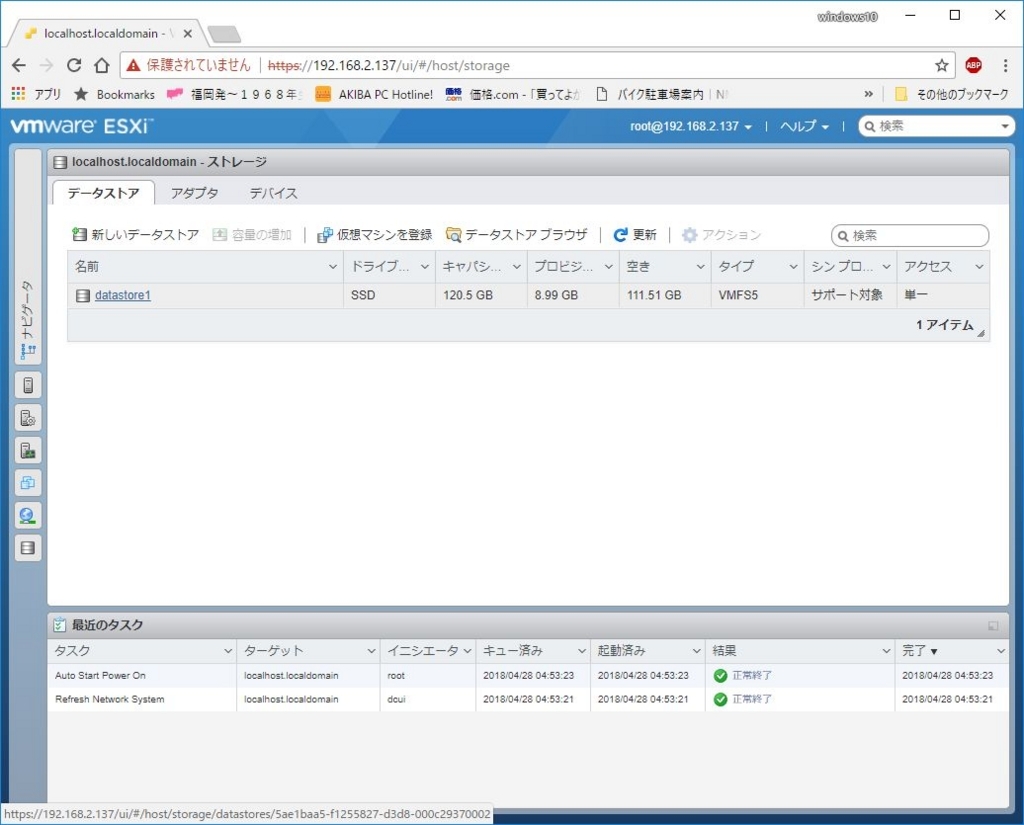Click the browser reload icon
Viewport: 1024px width, 825px height.
click(74, 65)
